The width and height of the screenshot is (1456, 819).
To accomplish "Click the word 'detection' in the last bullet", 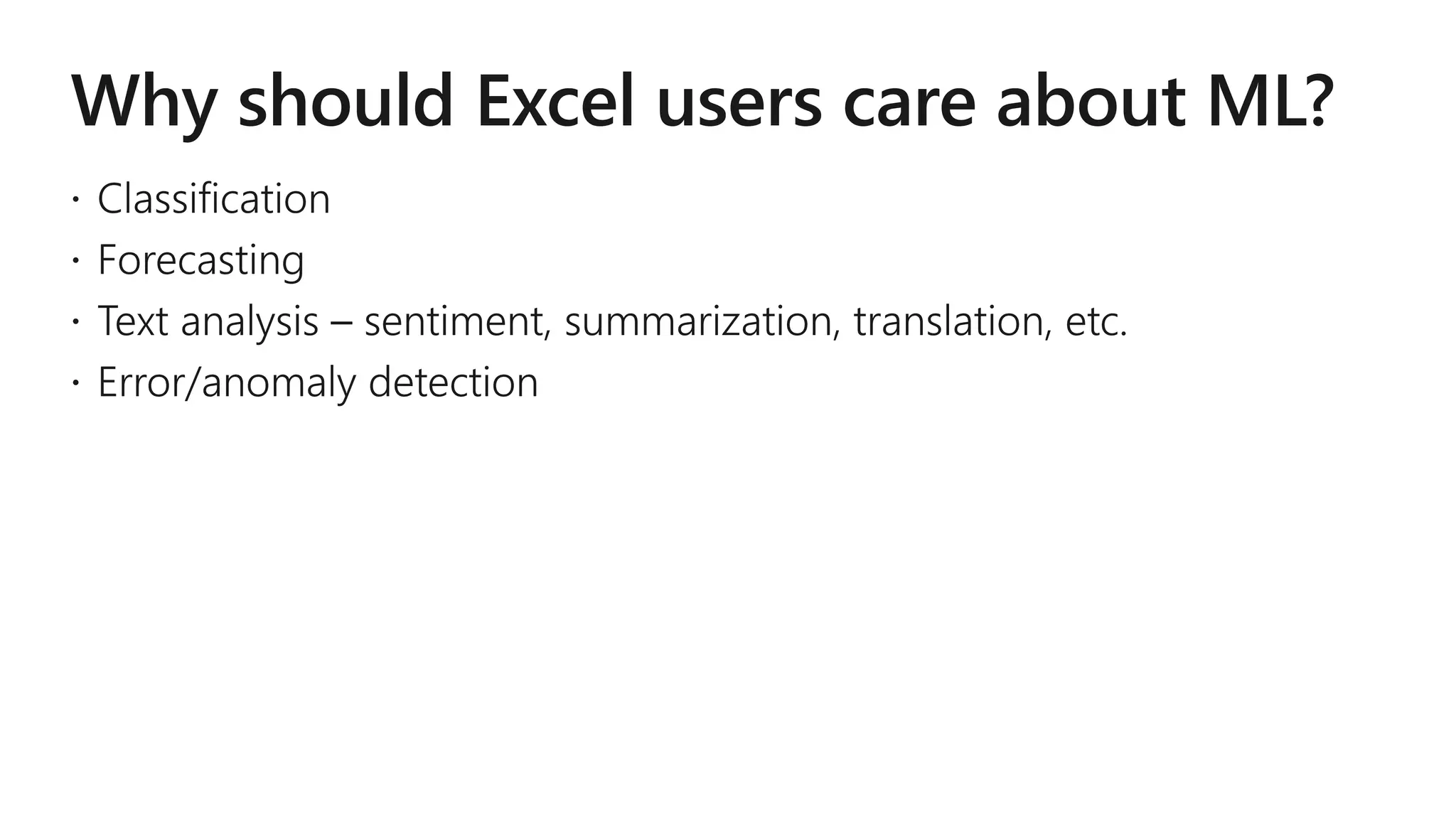I will (x=453, y=382).
